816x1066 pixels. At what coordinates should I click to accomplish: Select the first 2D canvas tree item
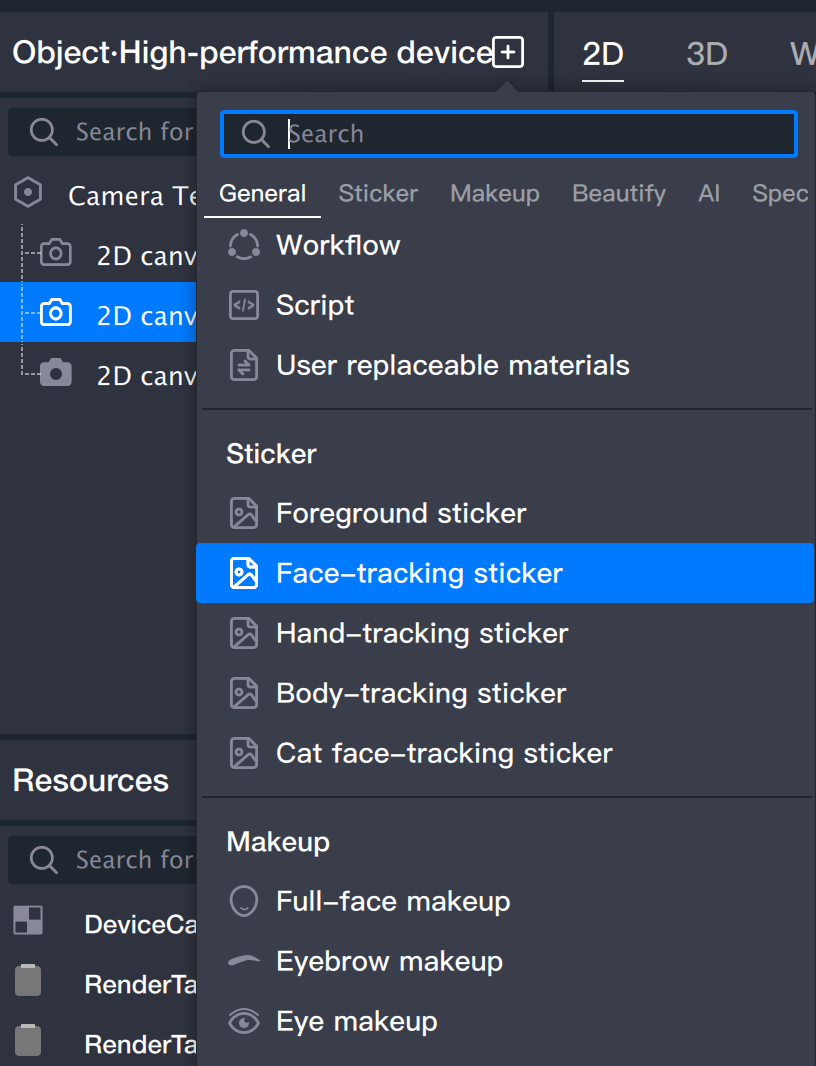[x=140, y=255]
